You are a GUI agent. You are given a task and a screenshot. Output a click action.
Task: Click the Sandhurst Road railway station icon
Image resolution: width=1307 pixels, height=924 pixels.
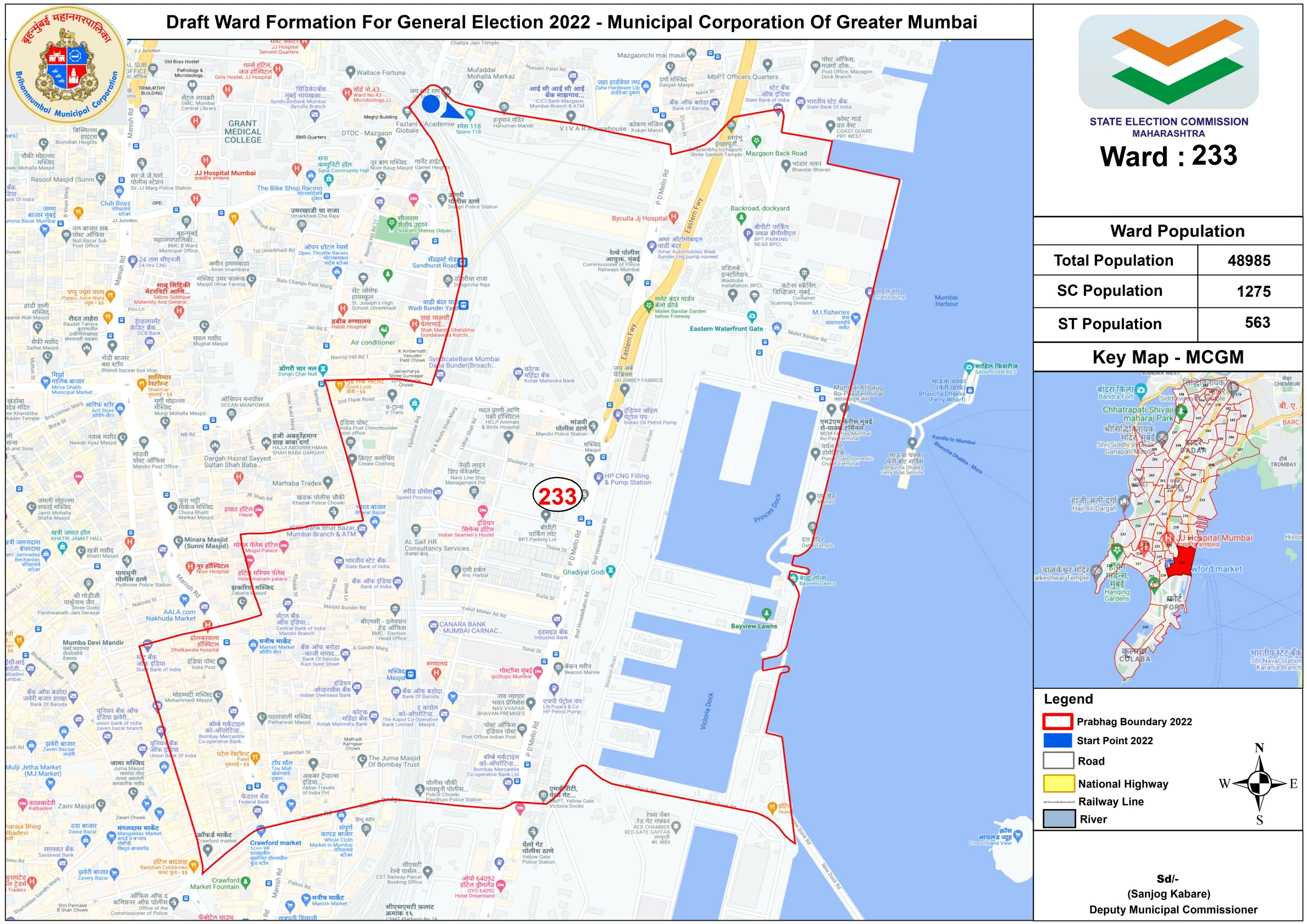[463, 262]
